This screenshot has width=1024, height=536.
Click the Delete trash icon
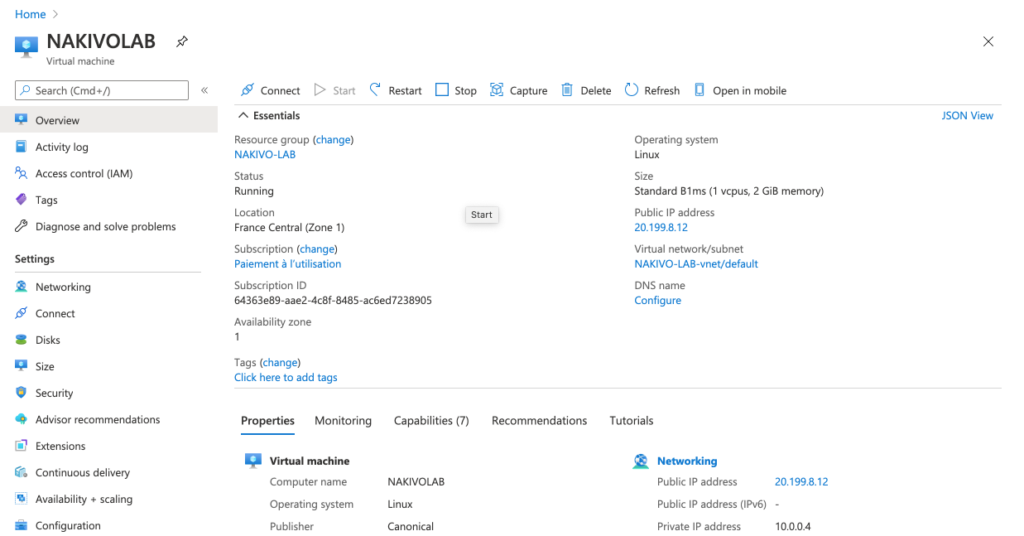point(567,89)
